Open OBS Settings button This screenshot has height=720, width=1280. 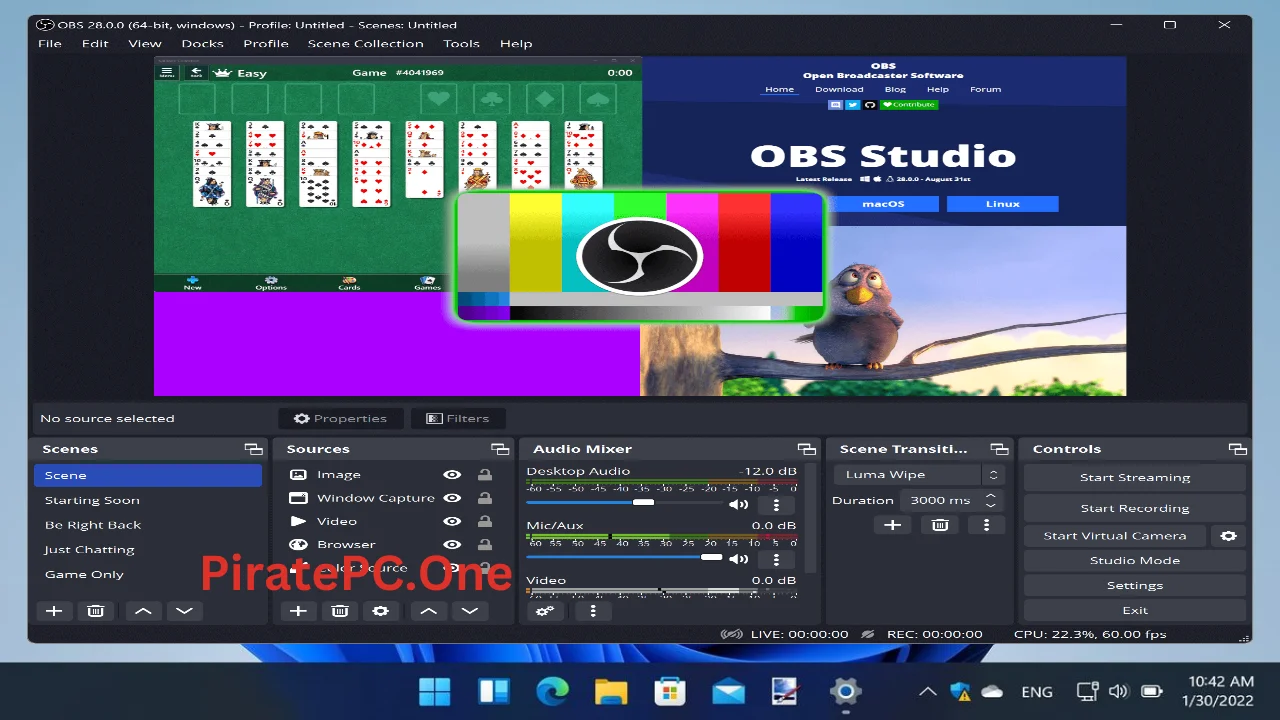click(1135, 586)
